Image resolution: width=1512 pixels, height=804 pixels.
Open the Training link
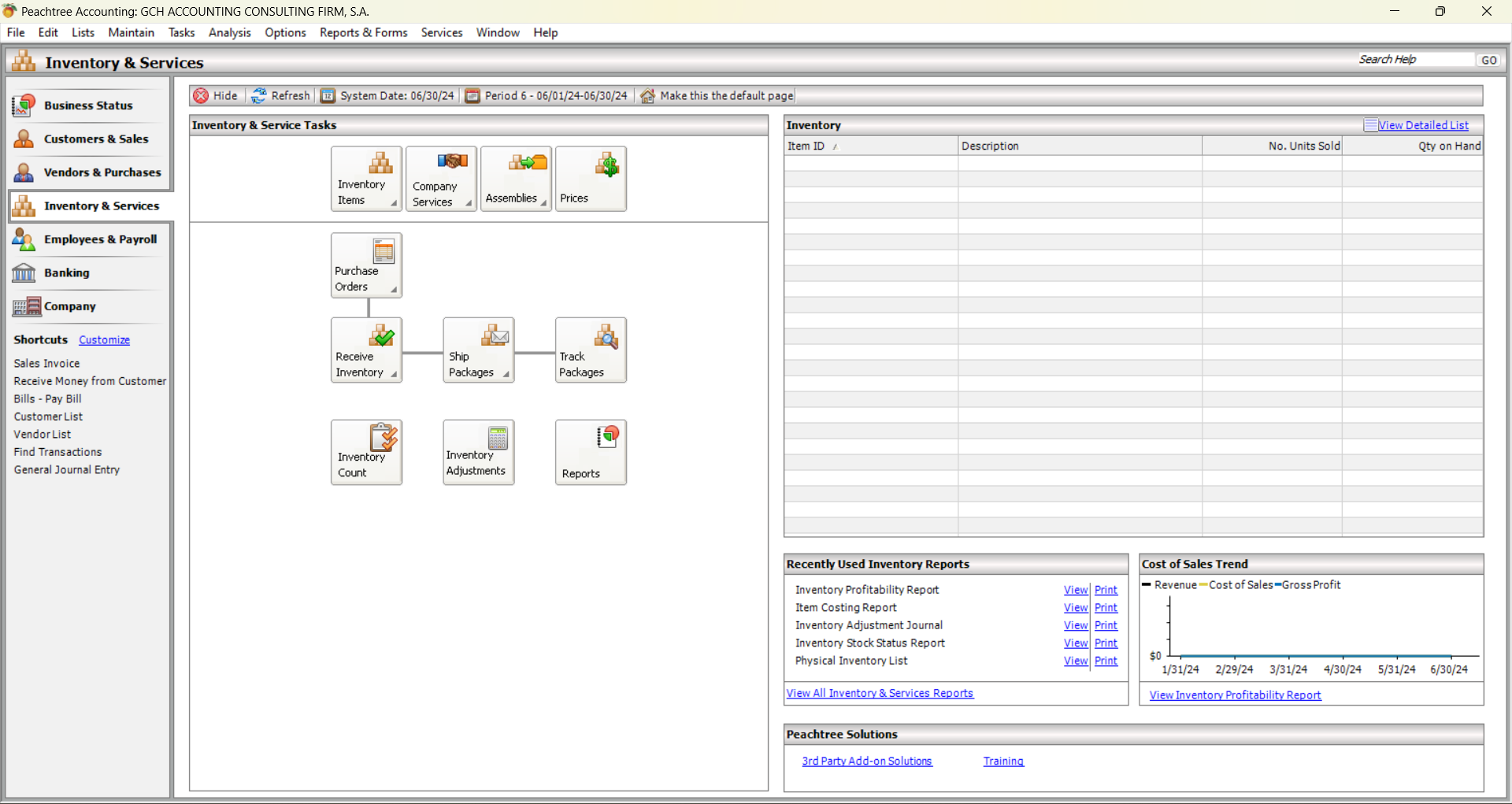(x=1003, y=761)
